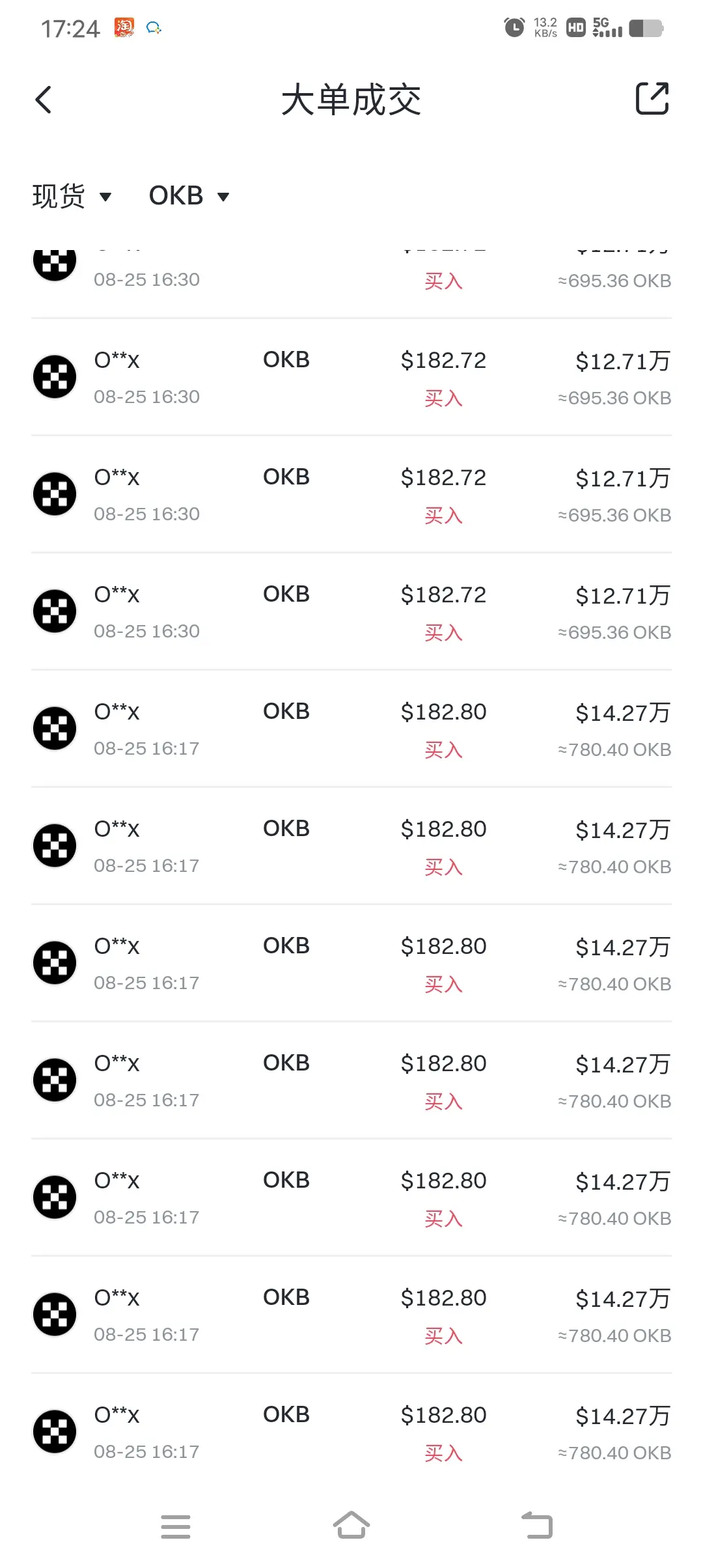Tap the OKX logo of the first 16:17 trade
703x1568 pixels.
point(55,728)
